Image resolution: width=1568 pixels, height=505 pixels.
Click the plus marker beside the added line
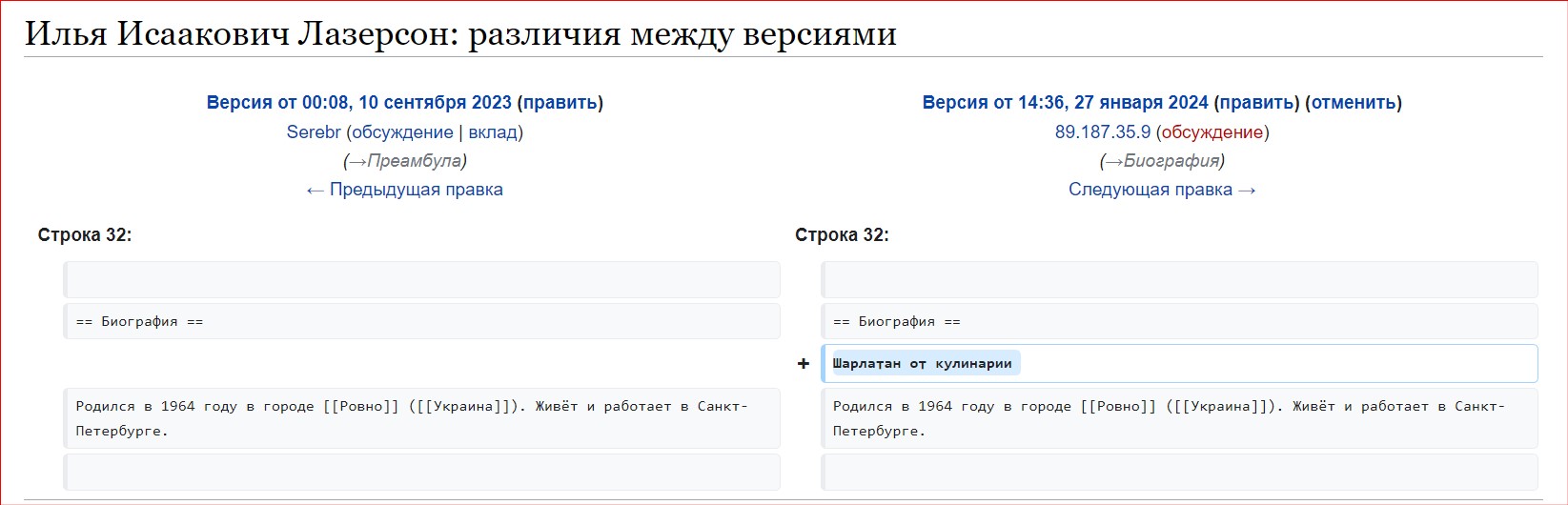click(803, 364)
